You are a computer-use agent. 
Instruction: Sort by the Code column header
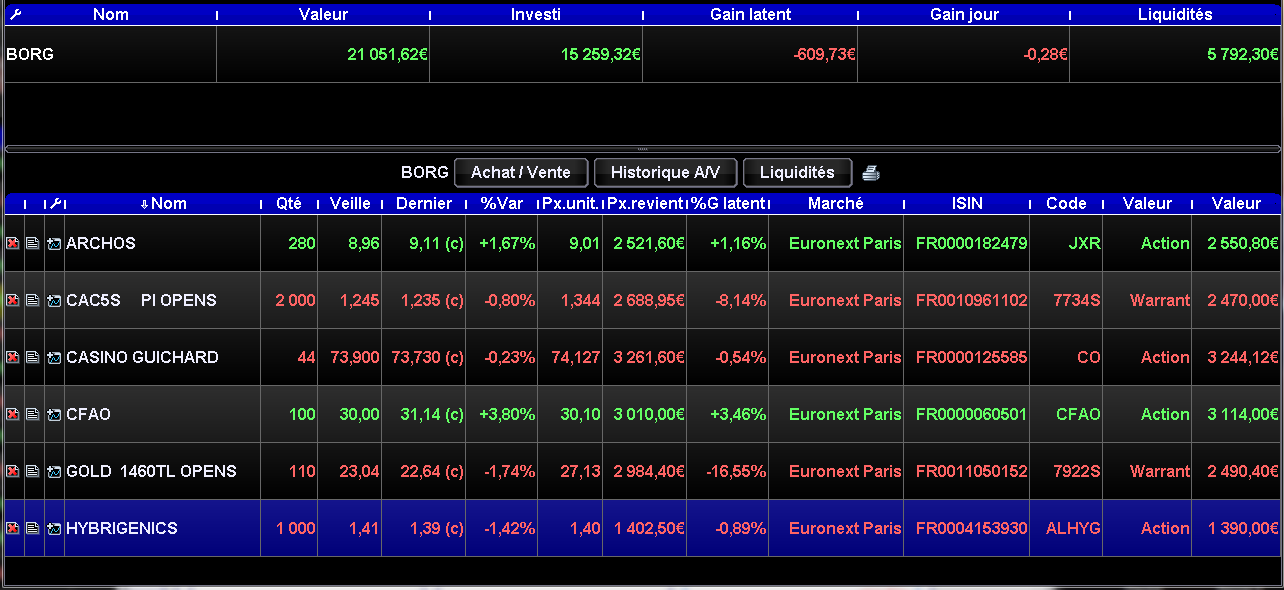[1066, 203]
